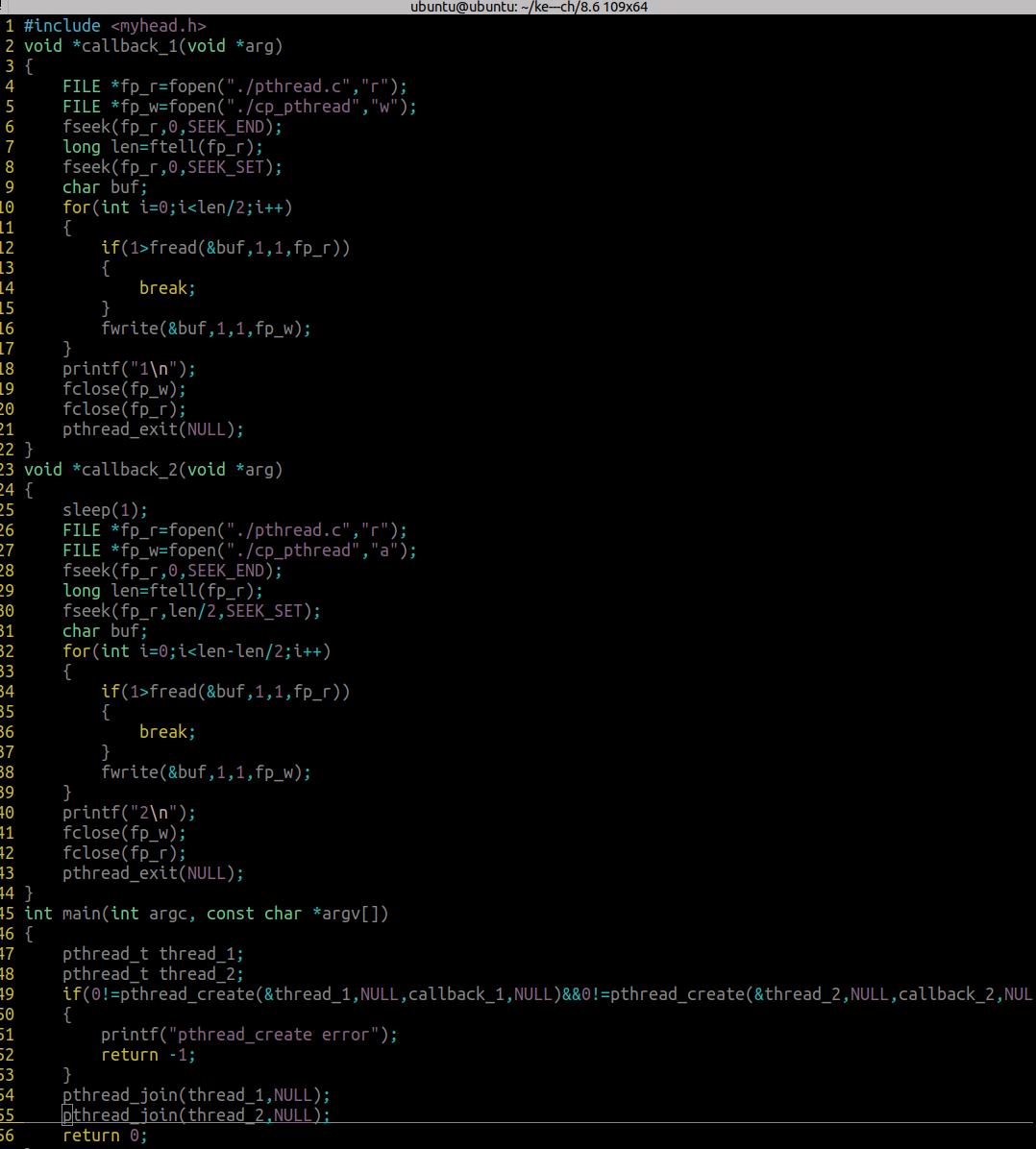
Task: Click the terminal title 'ubuntu@ubuntu: ~/ke—ch/8.6 109x64'
Action: pos(529,8)
